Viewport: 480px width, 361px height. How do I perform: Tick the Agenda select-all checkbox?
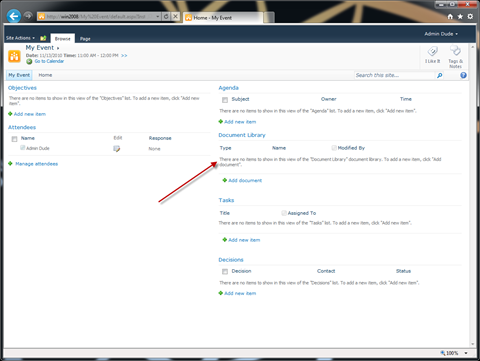pos(225,100)
